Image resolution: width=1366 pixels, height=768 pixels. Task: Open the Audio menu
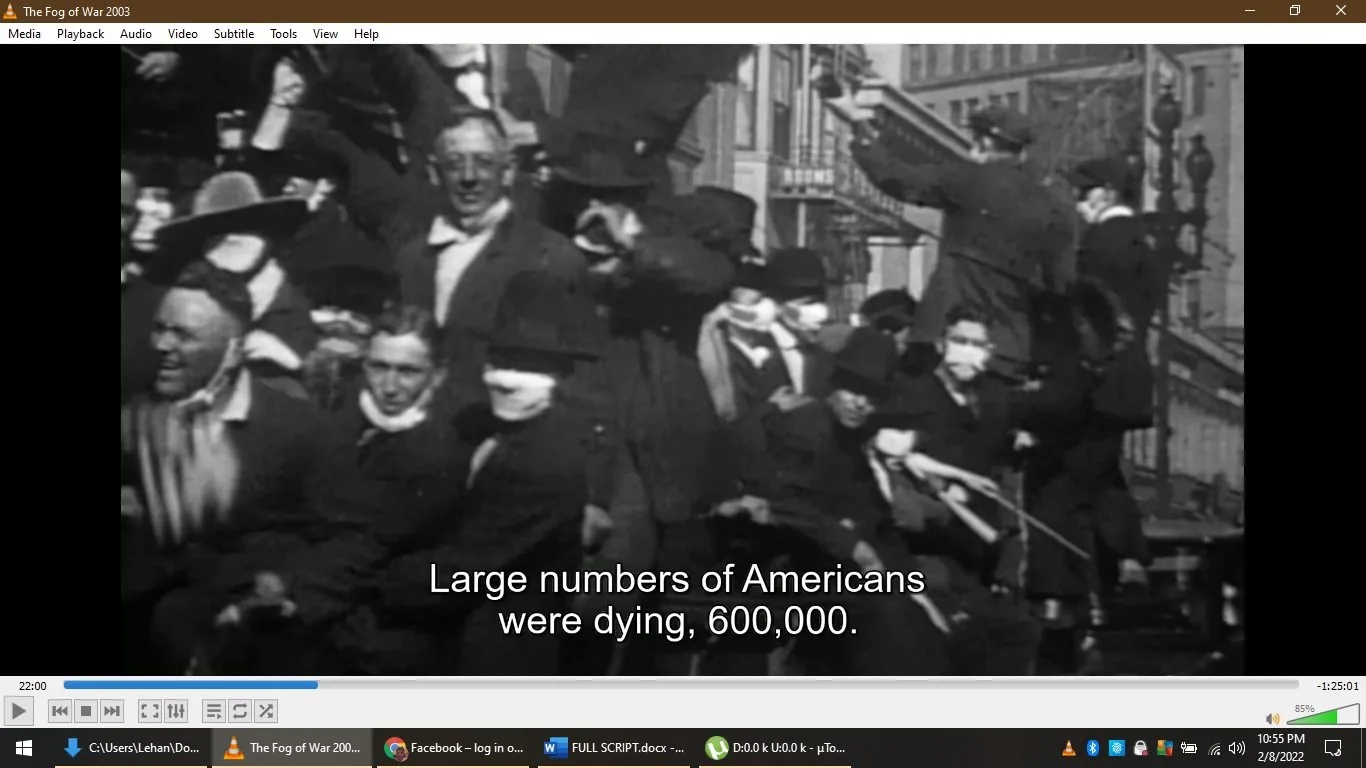[x=136, y=34]
